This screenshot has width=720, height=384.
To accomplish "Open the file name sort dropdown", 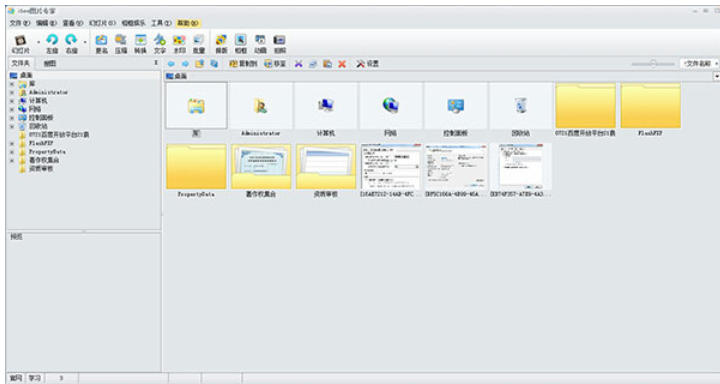I will (x=699, y=64).
